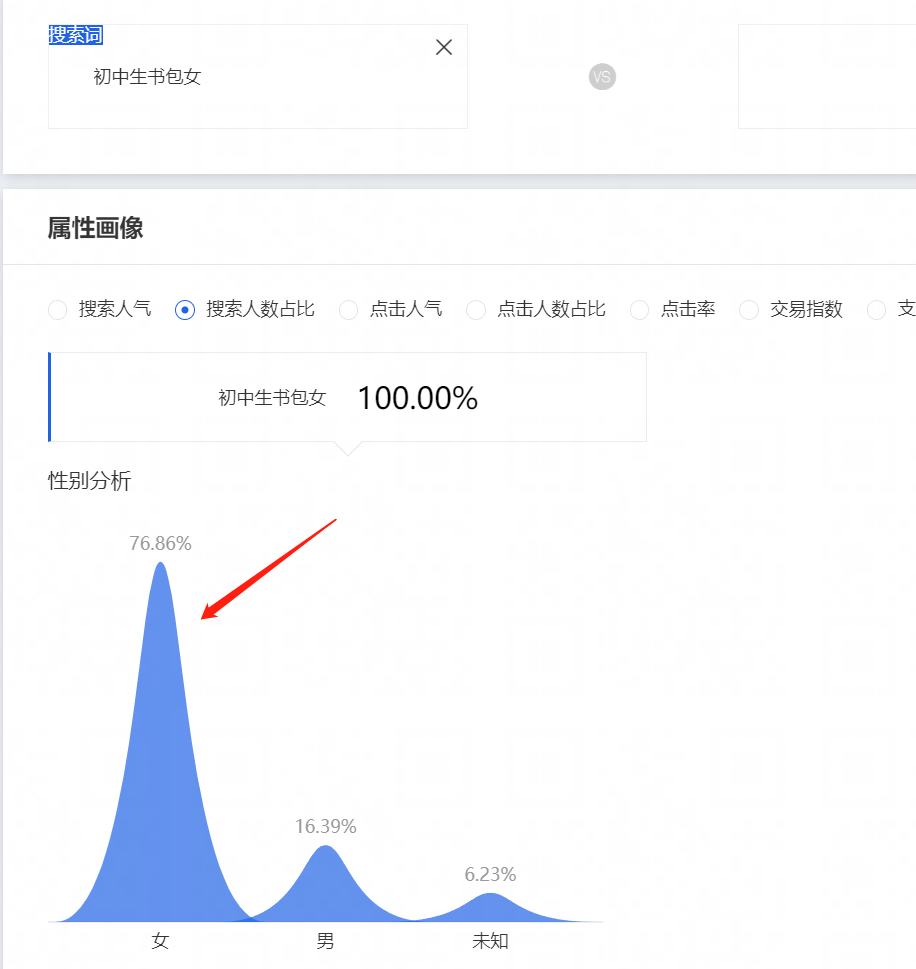
Task: Click the highlighted 搜索词 label
Action: click(76, 36)
